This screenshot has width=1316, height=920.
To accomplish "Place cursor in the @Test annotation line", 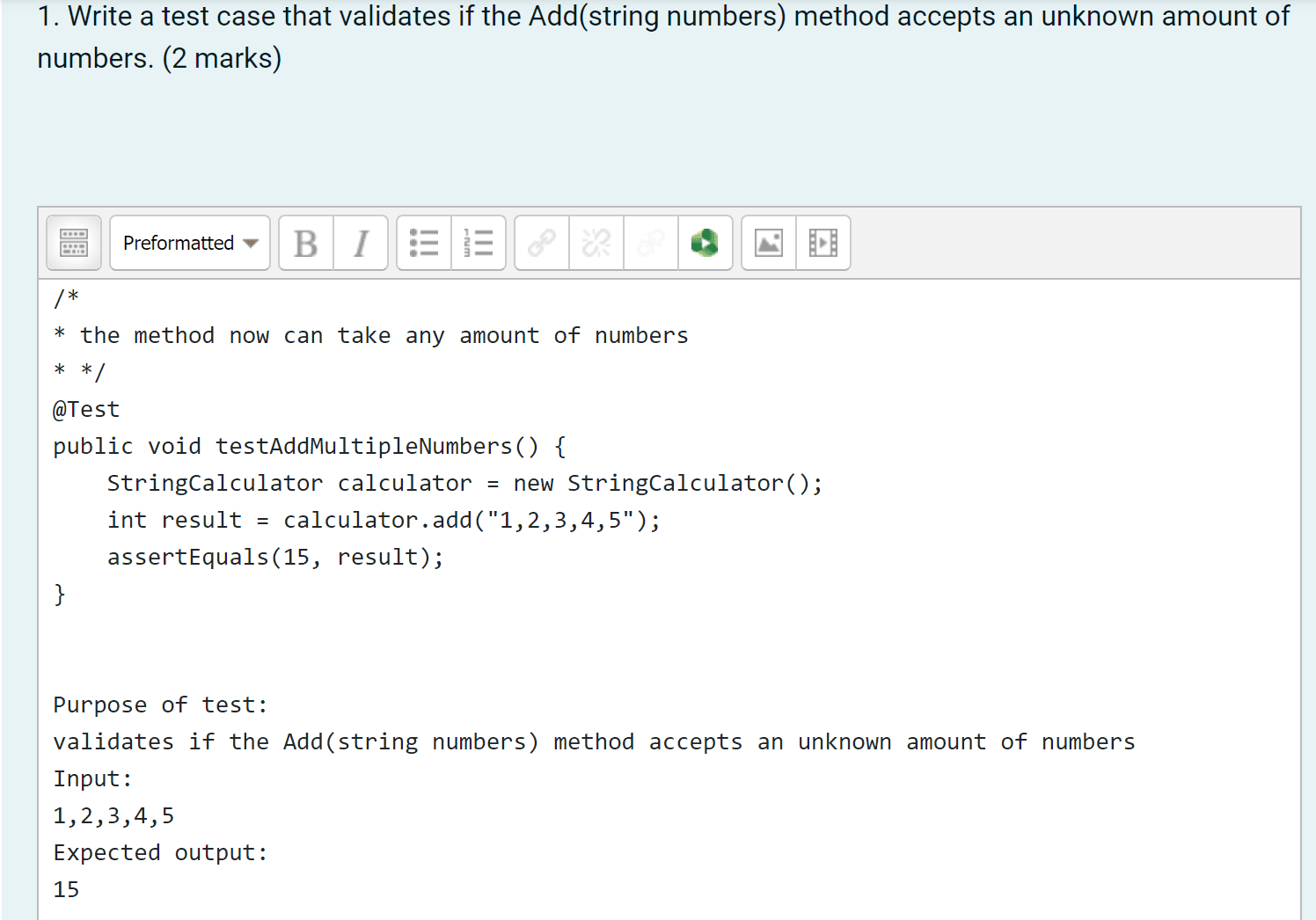I will (86, 409).
